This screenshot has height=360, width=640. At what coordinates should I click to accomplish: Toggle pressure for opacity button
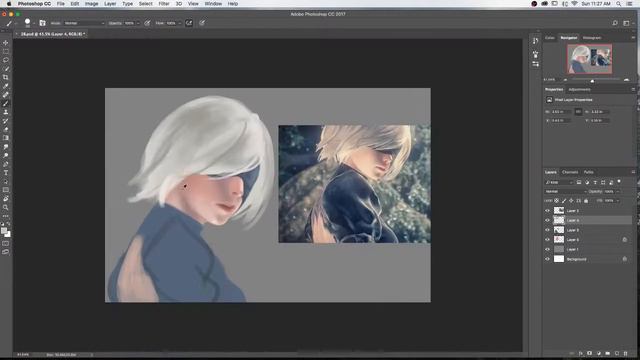[x=147, y=23]
